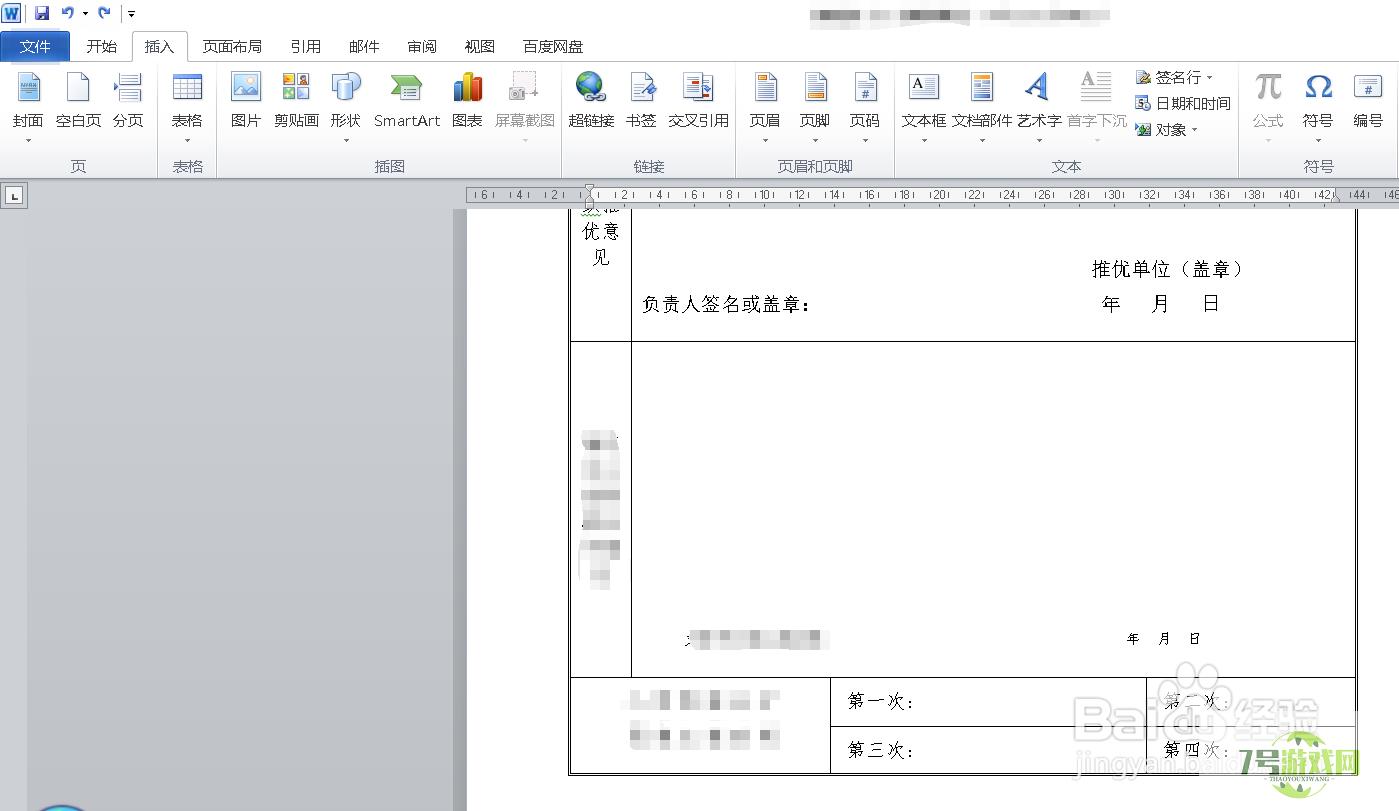Click the text 推优单位（盖章）
1399x811 pixels.
pos(1168,269)
